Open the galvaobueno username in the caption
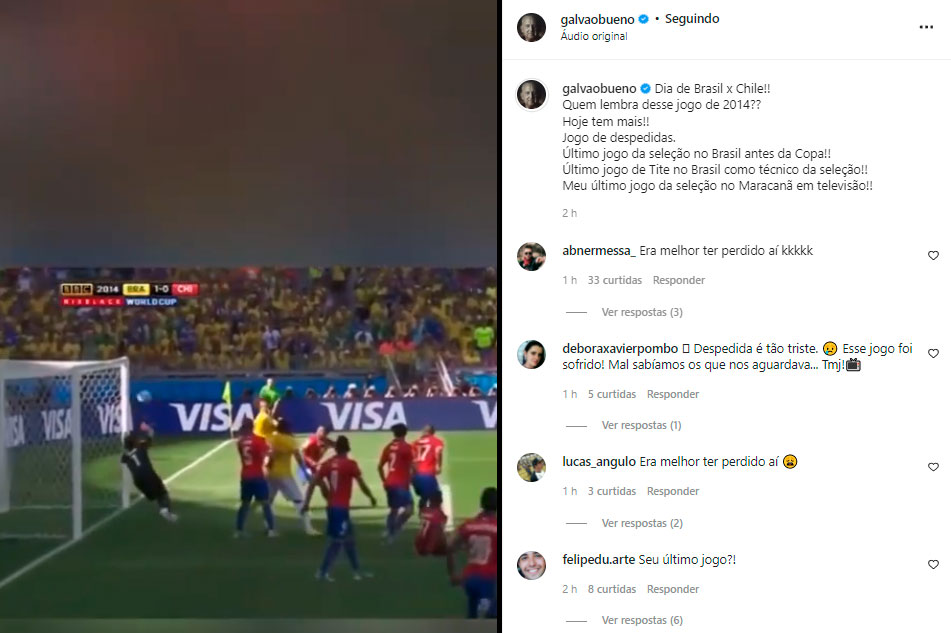951x633 pixels. (x=599, y=89)
